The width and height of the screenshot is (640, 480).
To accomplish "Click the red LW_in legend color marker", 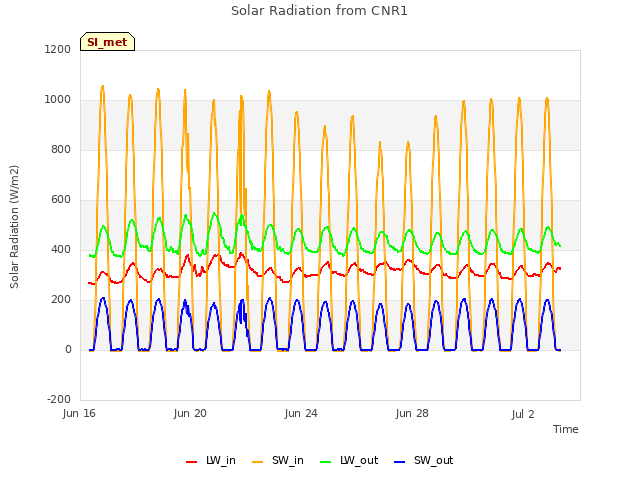I will tap(191, 462).
